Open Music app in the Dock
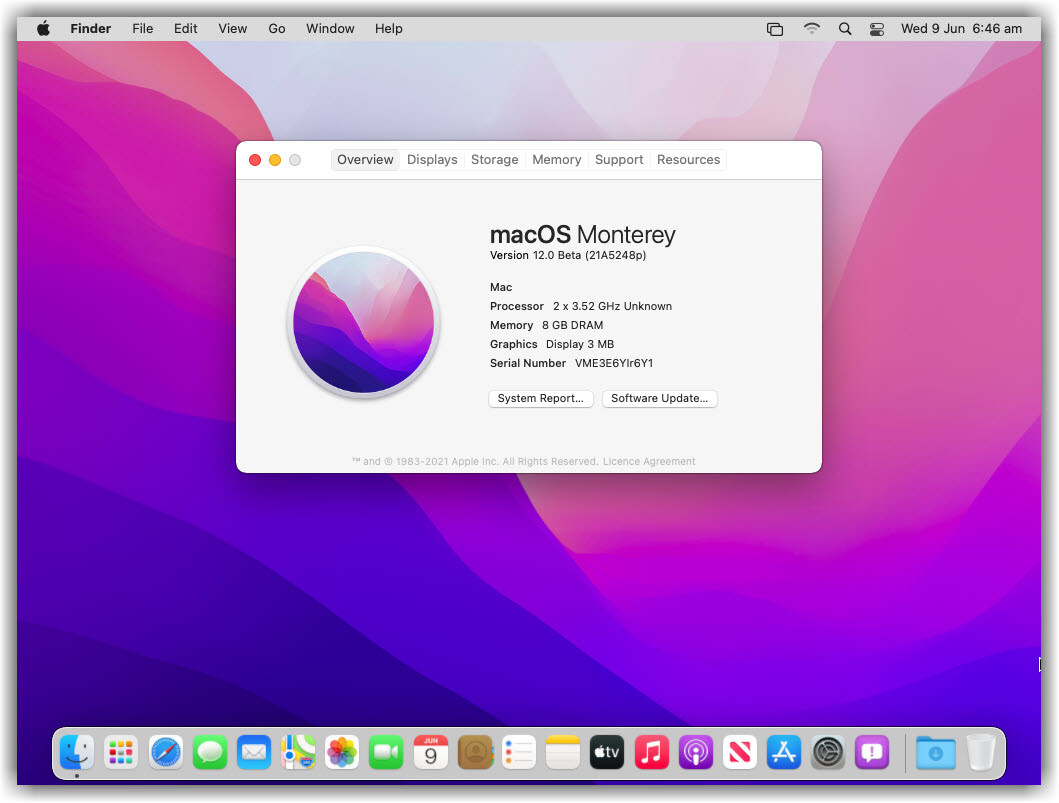The width and height of the screenshot is (1059, 803). click(652, 752)
